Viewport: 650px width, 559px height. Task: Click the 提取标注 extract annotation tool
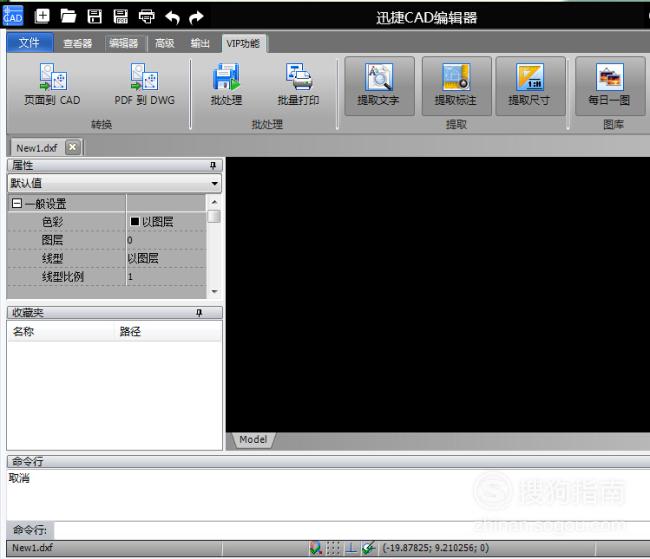pos(456,86)
